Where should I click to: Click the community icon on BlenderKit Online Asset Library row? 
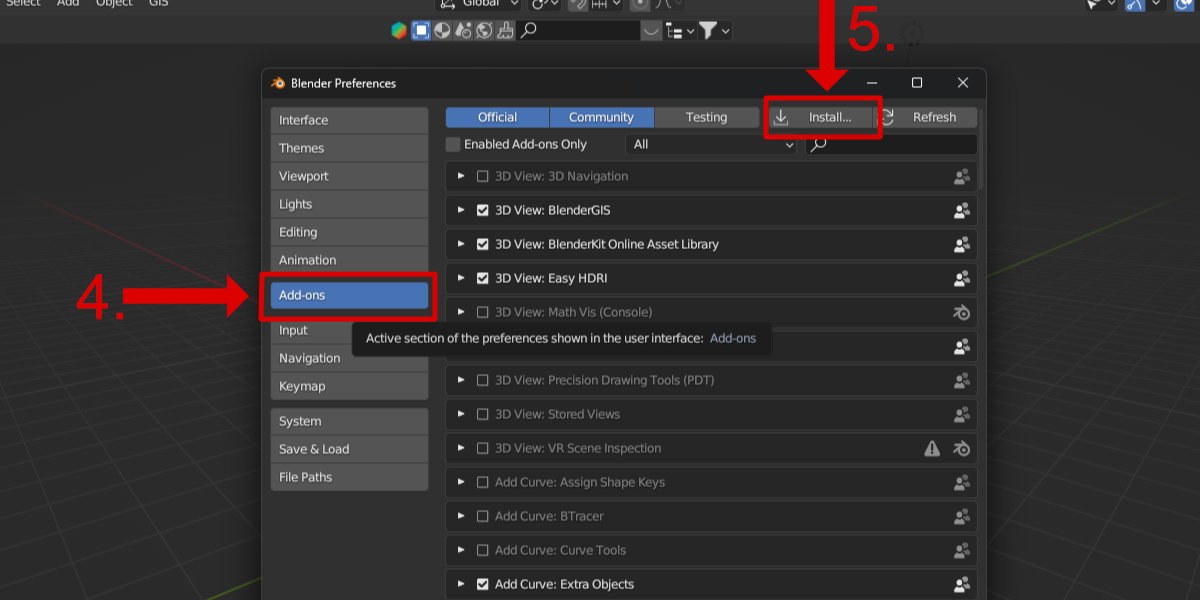(x=962, y=244)
